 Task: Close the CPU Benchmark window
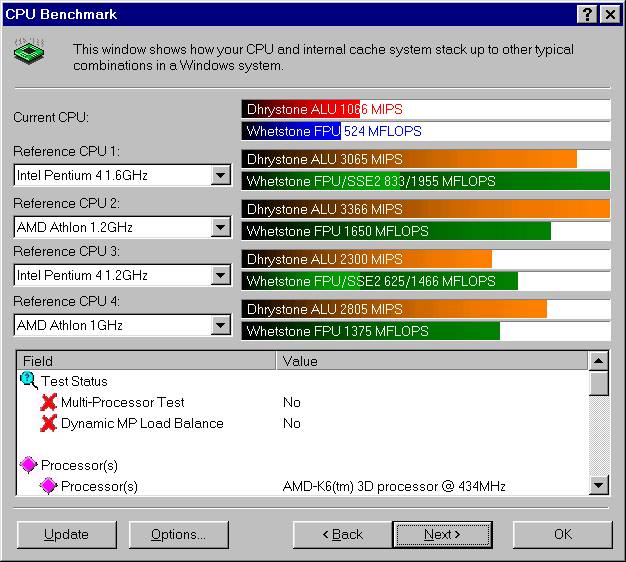coord(610,15)
